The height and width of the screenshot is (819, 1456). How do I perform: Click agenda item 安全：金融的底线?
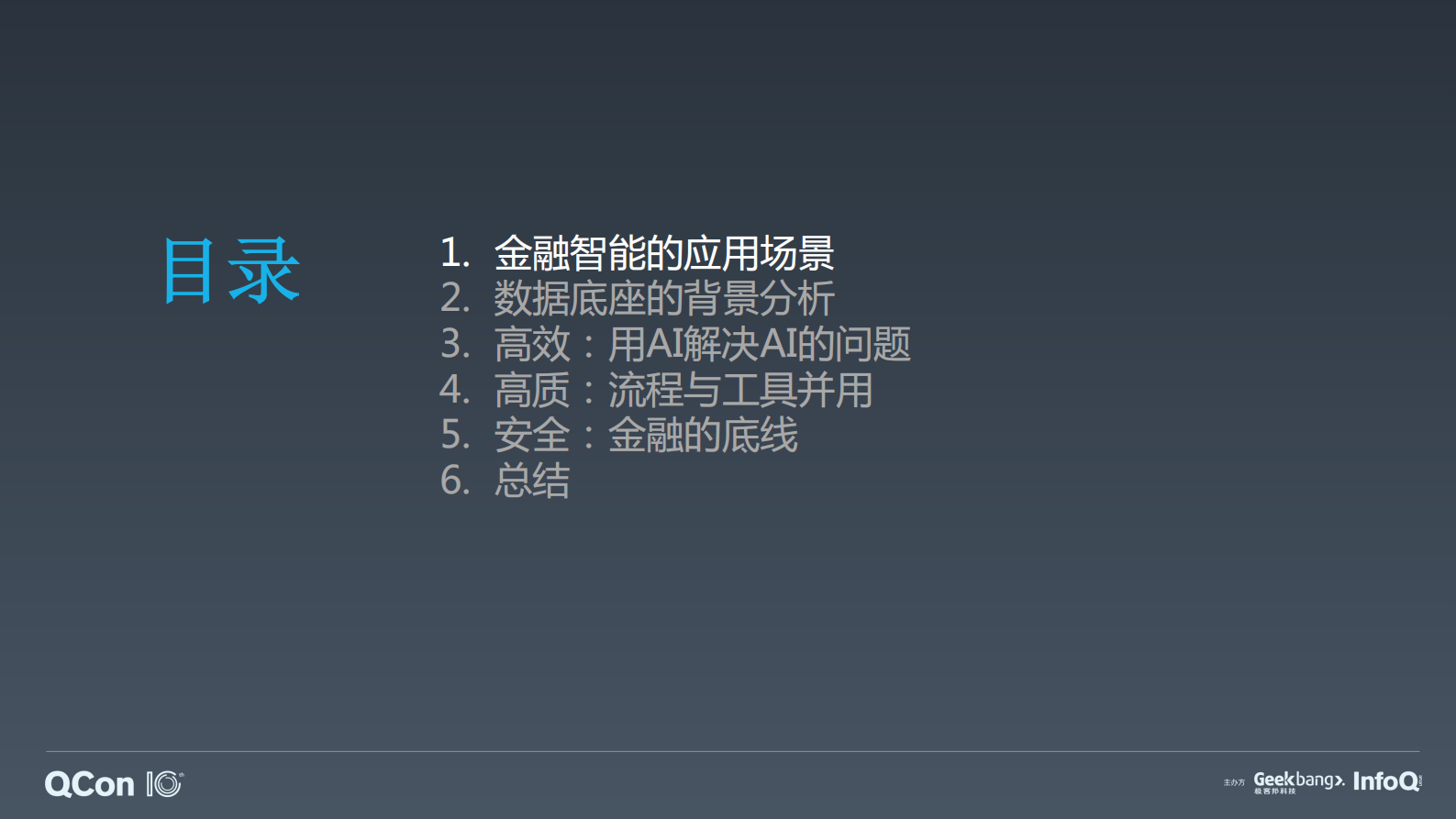pyautogui.click(x=646, y=436)
